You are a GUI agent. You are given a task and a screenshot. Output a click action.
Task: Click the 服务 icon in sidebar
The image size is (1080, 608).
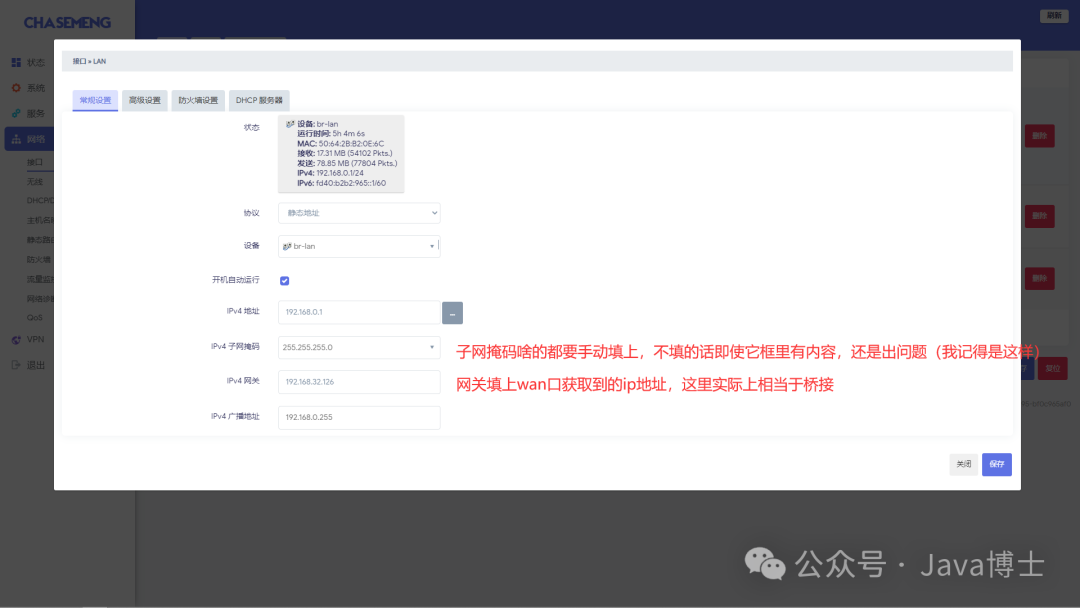[17, 112]
